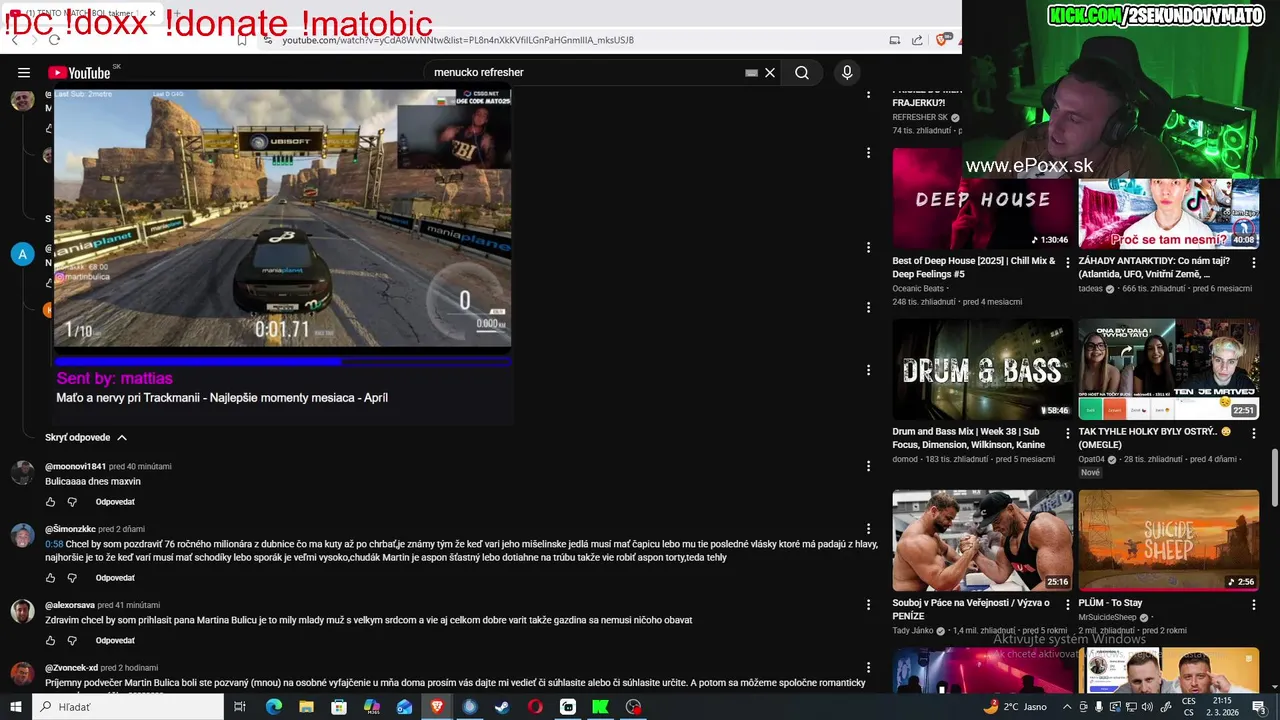
Task: Open Microsoft Store from the taskbar
Action: click(339, 707)
